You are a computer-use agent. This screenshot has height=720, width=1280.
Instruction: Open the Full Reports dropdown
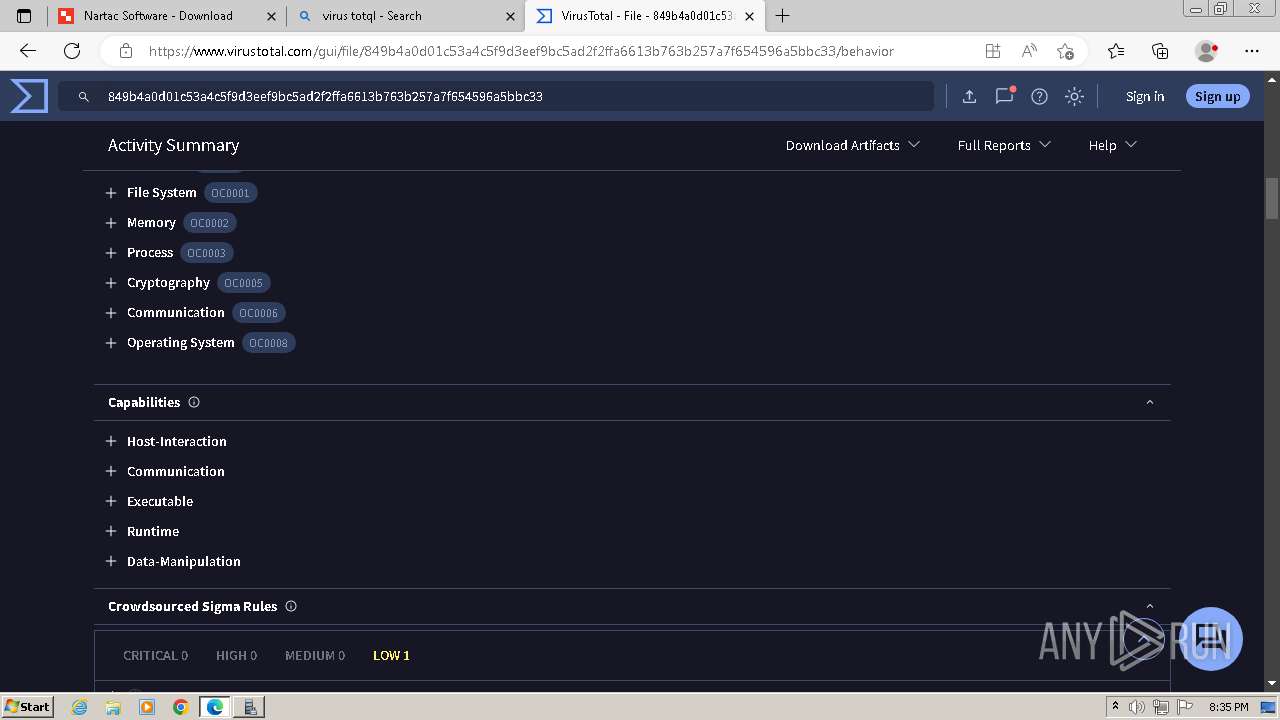coord(1004,145)
